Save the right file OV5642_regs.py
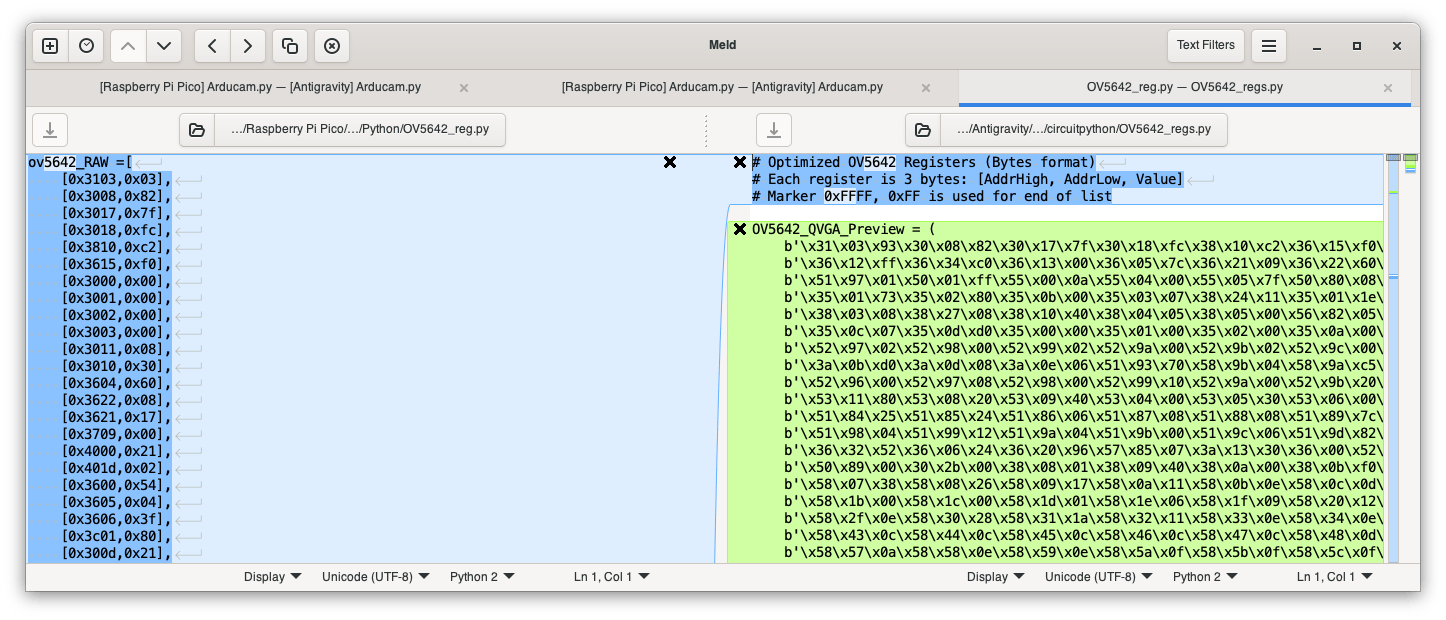 coord(773,130)
